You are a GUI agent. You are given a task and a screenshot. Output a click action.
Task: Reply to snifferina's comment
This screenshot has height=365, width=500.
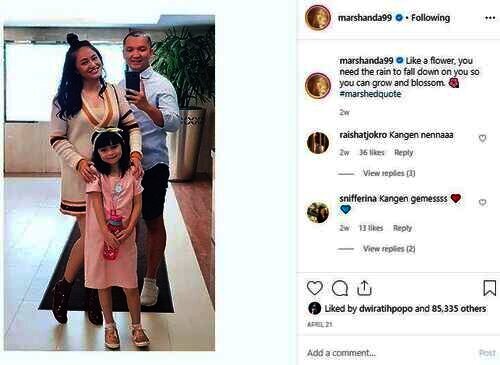pos(402,228)
